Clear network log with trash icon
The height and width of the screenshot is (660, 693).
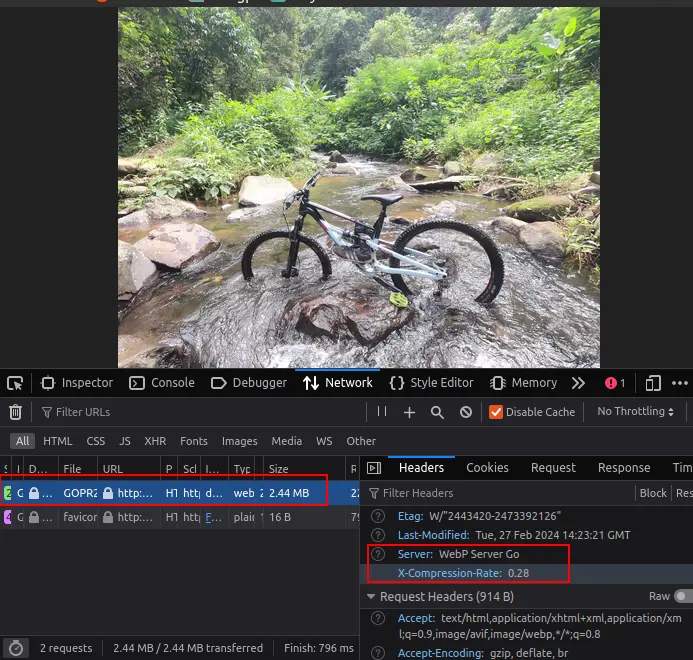pos(15,412)
